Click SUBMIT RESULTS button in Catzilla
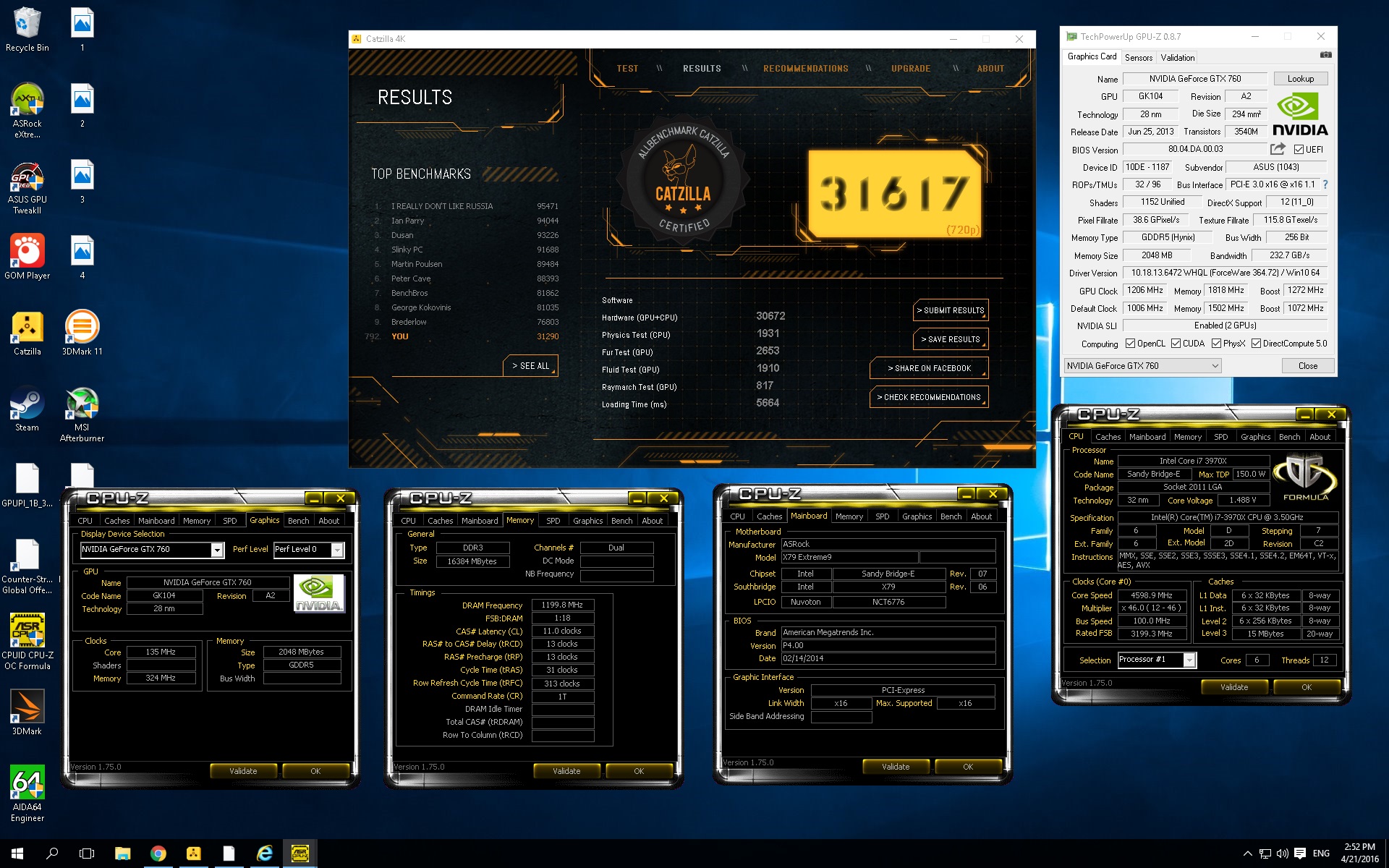The height and width of the screenshot is (868, 1389). (x=950, y=310)
